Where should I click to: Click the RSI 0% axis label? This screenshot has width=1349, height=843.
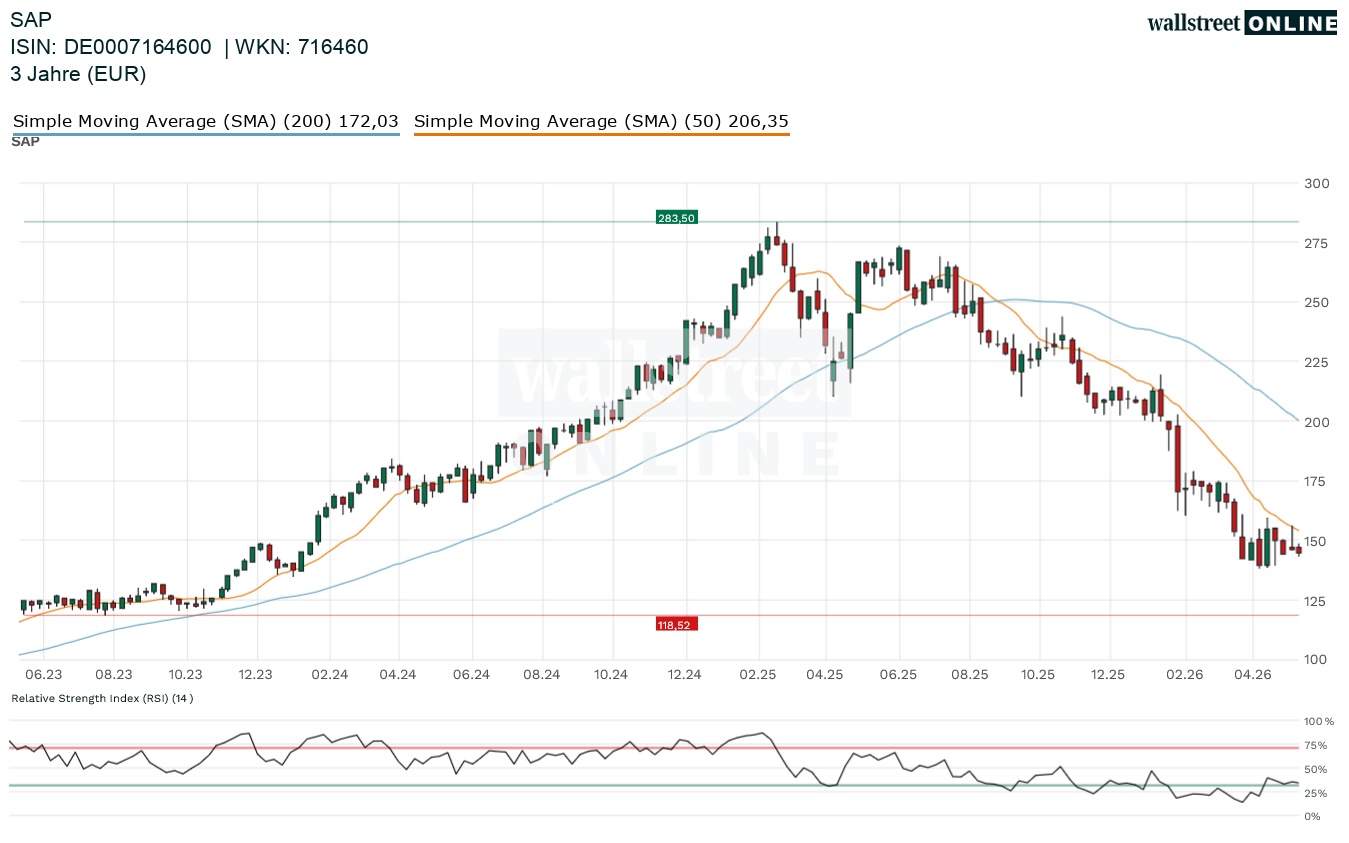tap(1314, 817)
